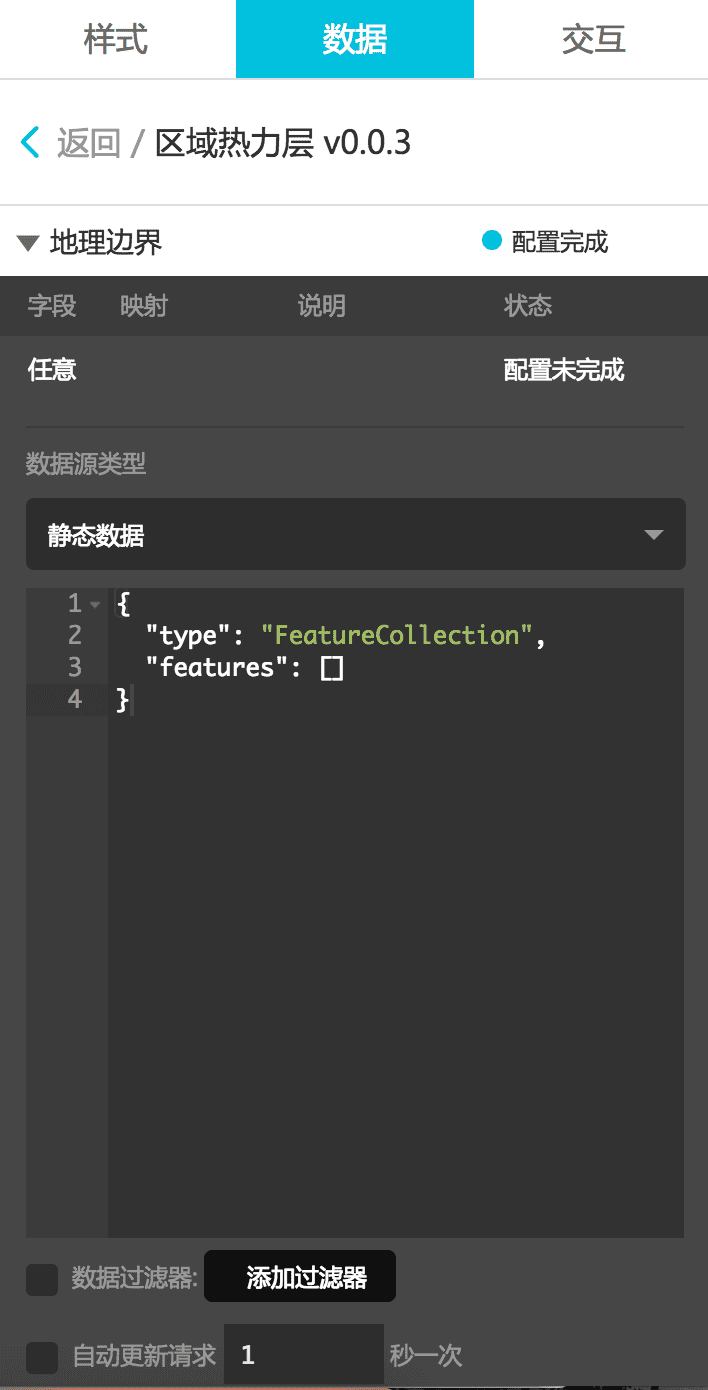The height and width of the screenshot is (1390, 708).
Task: Fold code at line 1 arrow
Action: click(95, 604)
